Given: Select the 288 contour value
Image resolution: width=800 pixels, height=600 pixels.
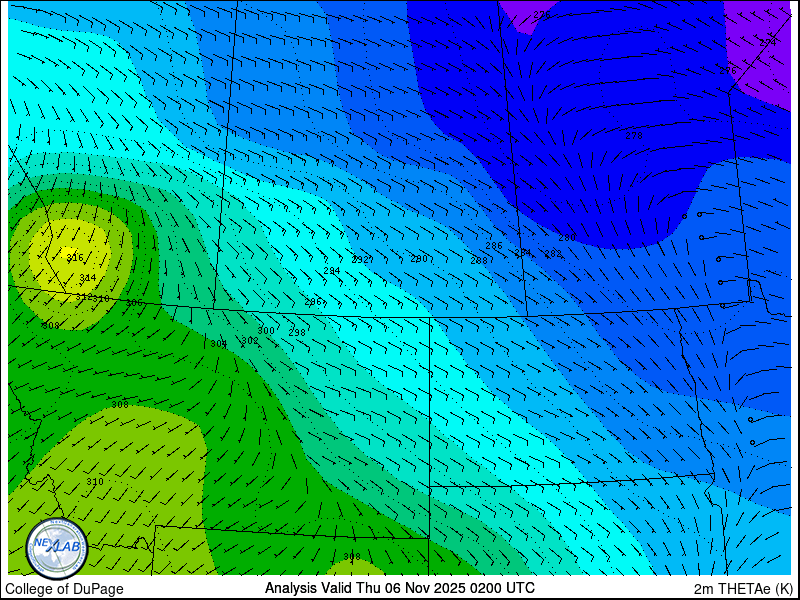Looking at the screenshot, I should [479, 260].
